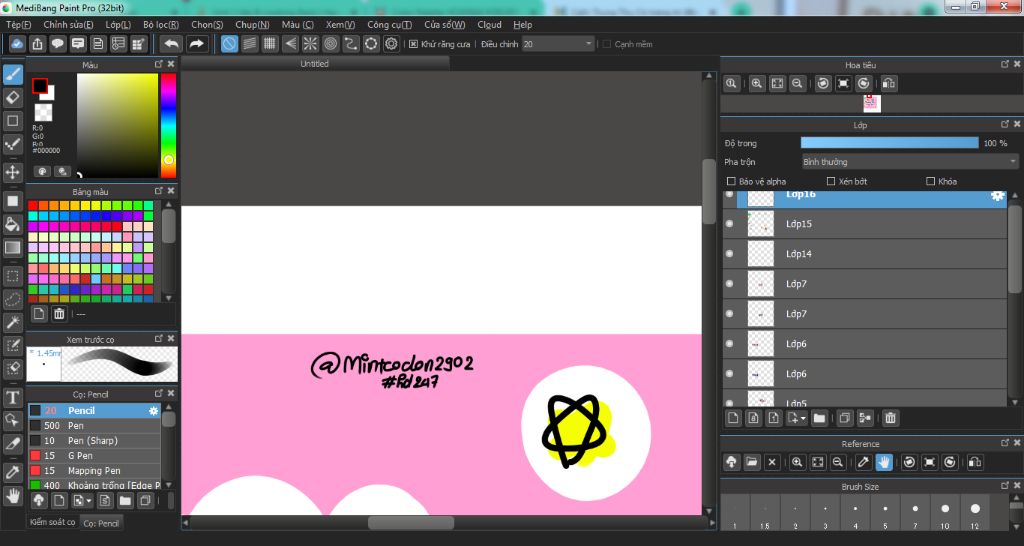Select the Lasso selection tool
This screenshot has width=1024, height=546.
pos(12,299)
